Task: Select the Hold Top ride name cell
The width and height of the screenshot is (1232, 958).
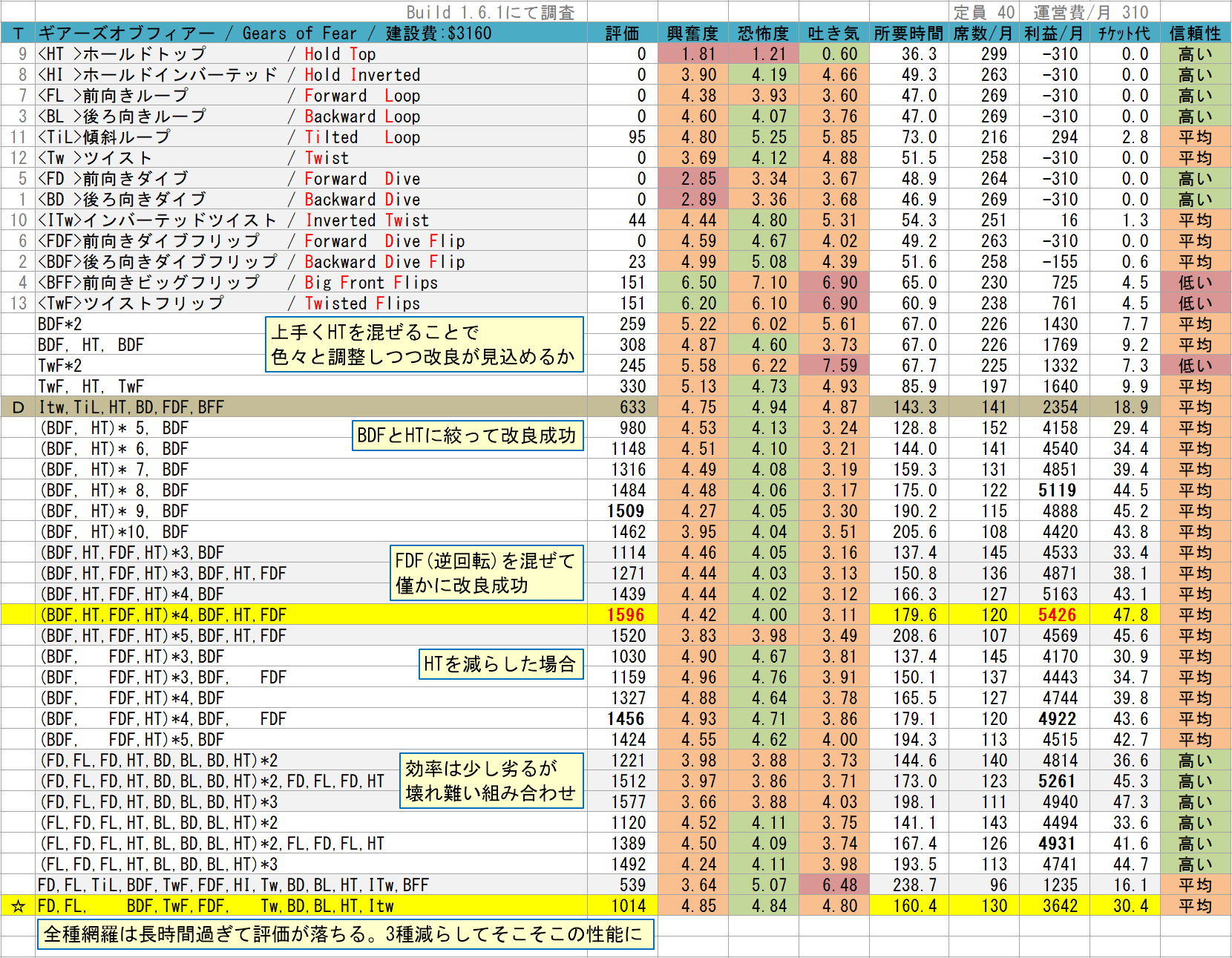Action: (311, 54)
